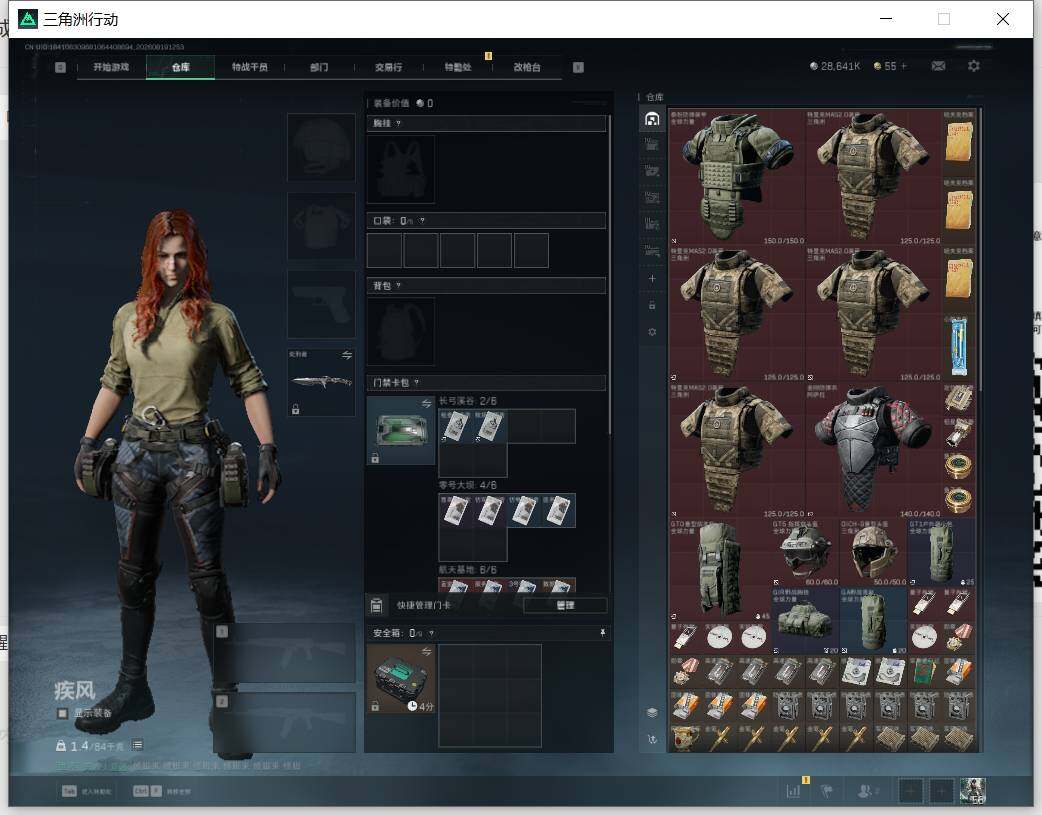Open warehouse sidebar gear settings
The height and width of the screenshot is (815, 1042).
(x=652, y=332)
